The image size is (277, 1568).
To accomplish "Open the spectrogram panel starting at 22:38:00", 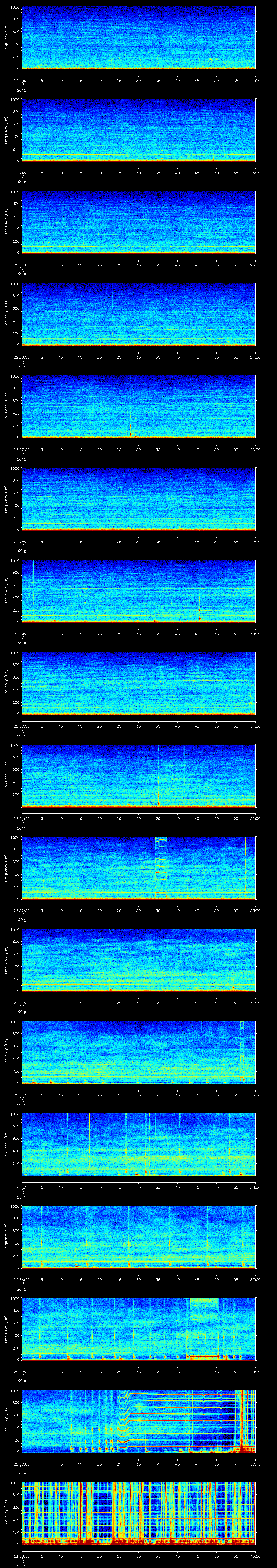I will [138, 1421].
